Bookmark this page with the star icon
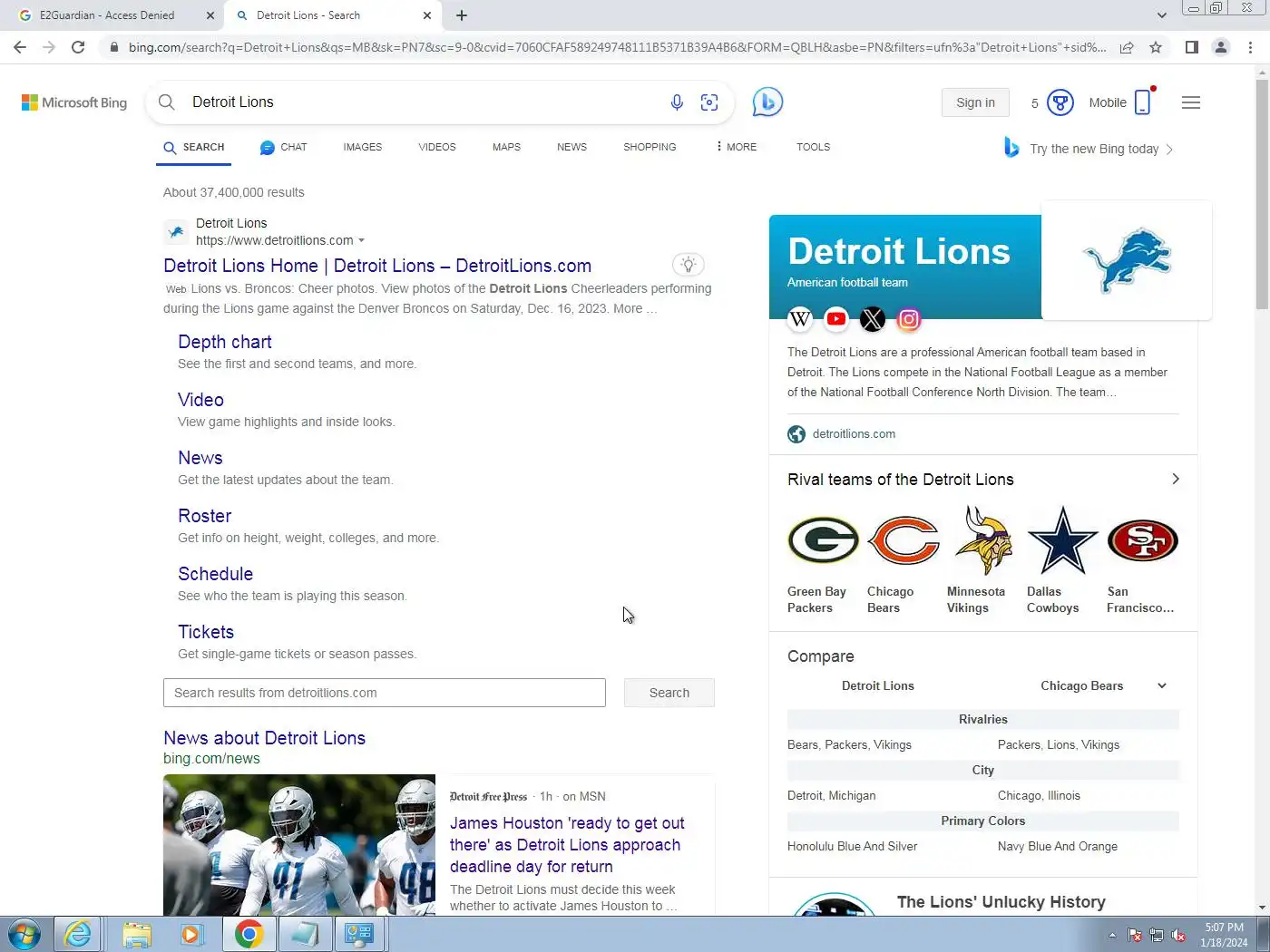The image size is (1270, 952). coord(1156,47)
